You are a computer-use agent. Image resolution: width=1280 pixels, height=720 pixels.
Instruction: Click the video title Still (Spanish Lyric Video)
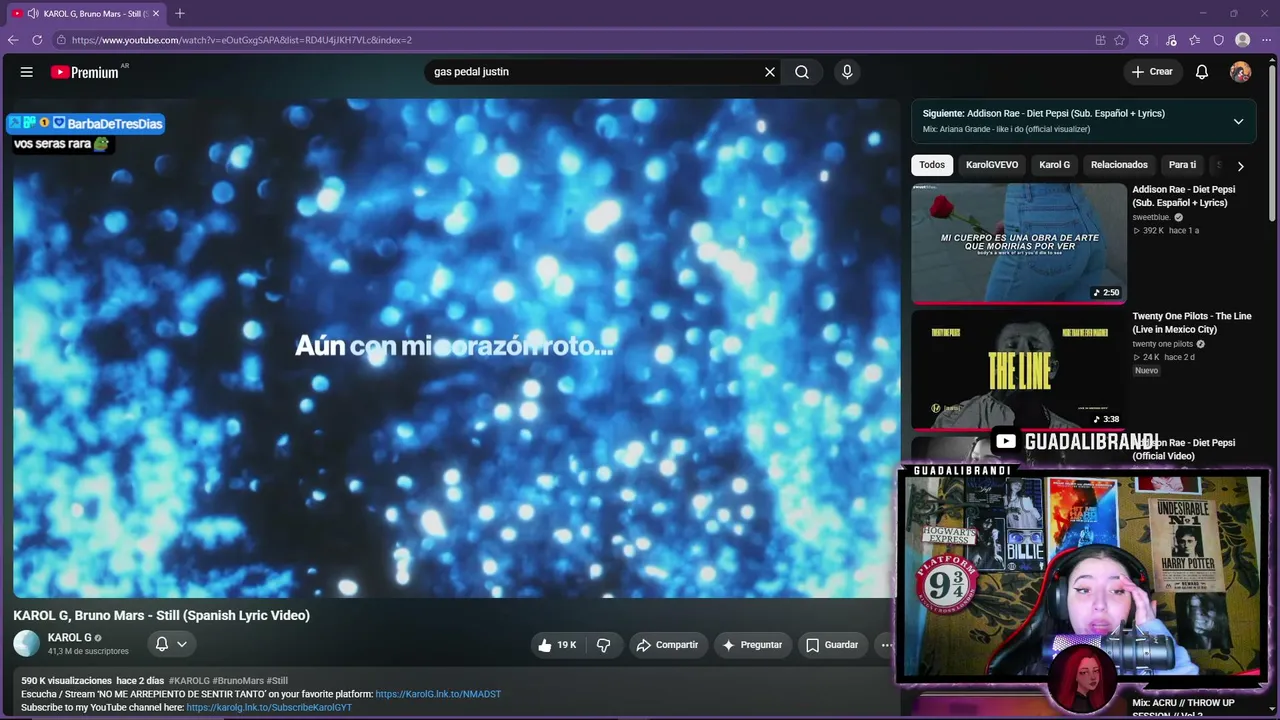[162, 616]
